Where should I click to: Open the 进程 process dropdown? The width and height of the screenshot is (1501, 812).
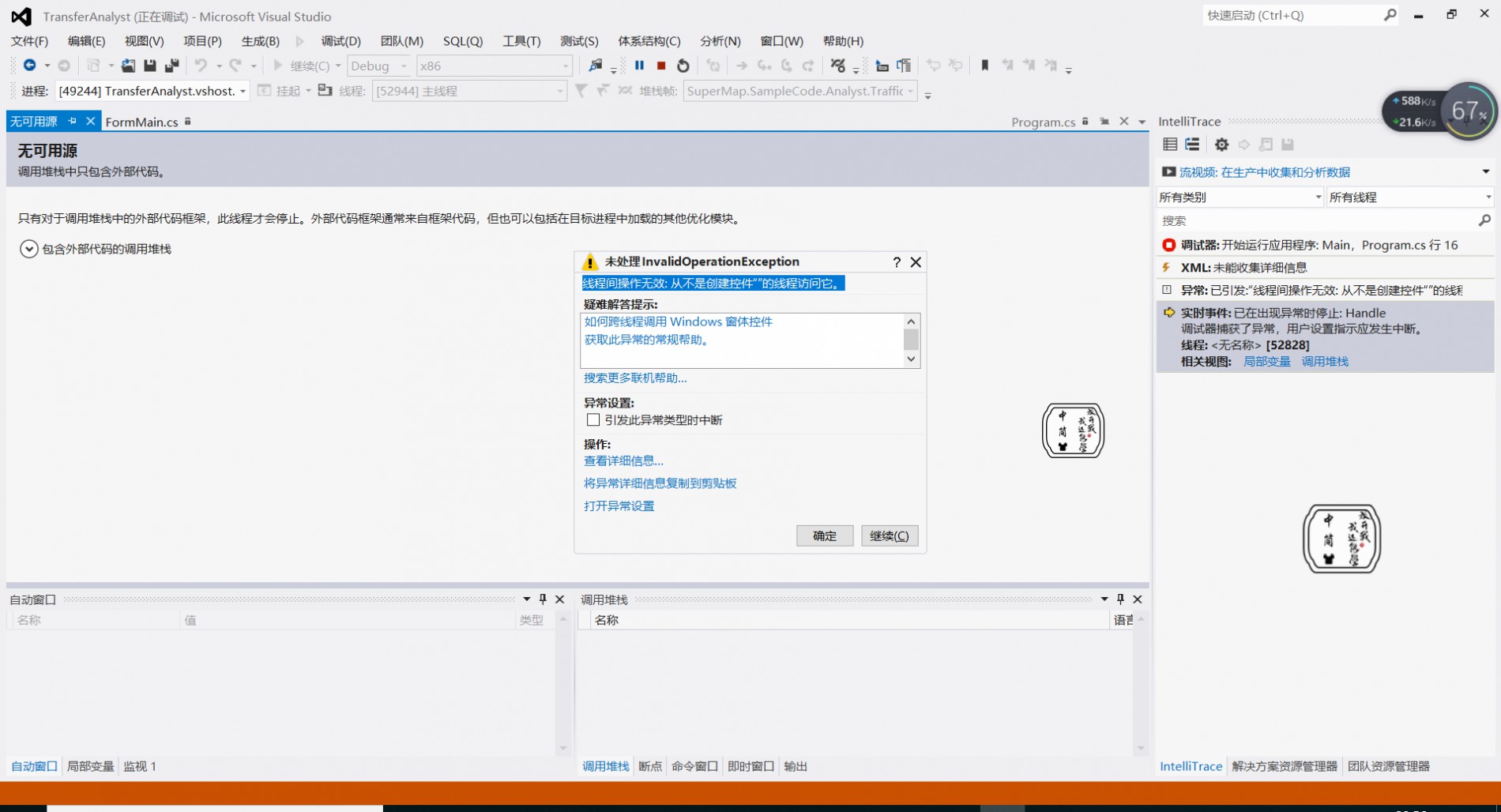[x=152, y=91]
